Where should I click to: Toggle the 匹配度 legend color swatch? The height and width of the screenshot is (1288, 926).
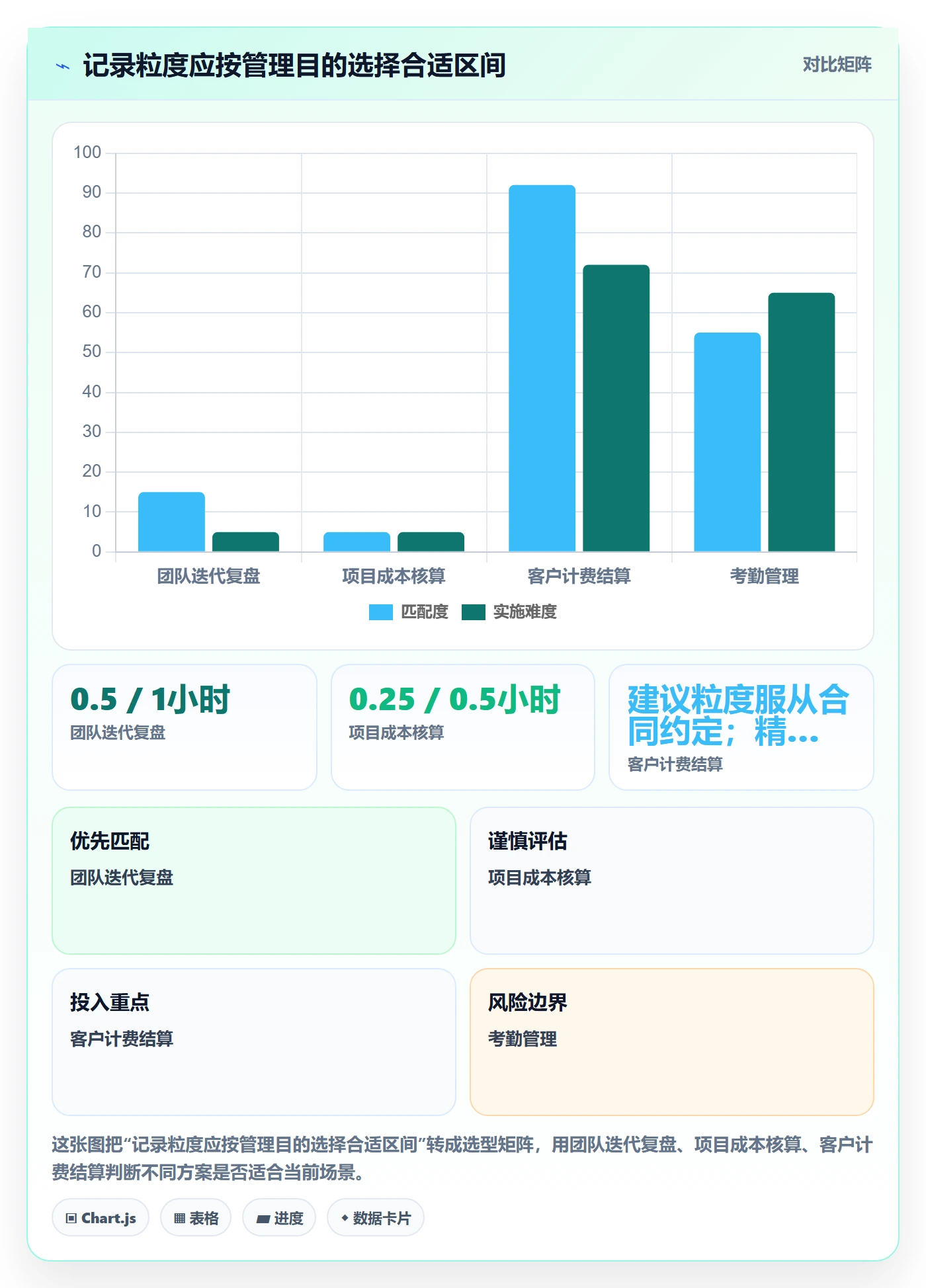pos(381,612)
